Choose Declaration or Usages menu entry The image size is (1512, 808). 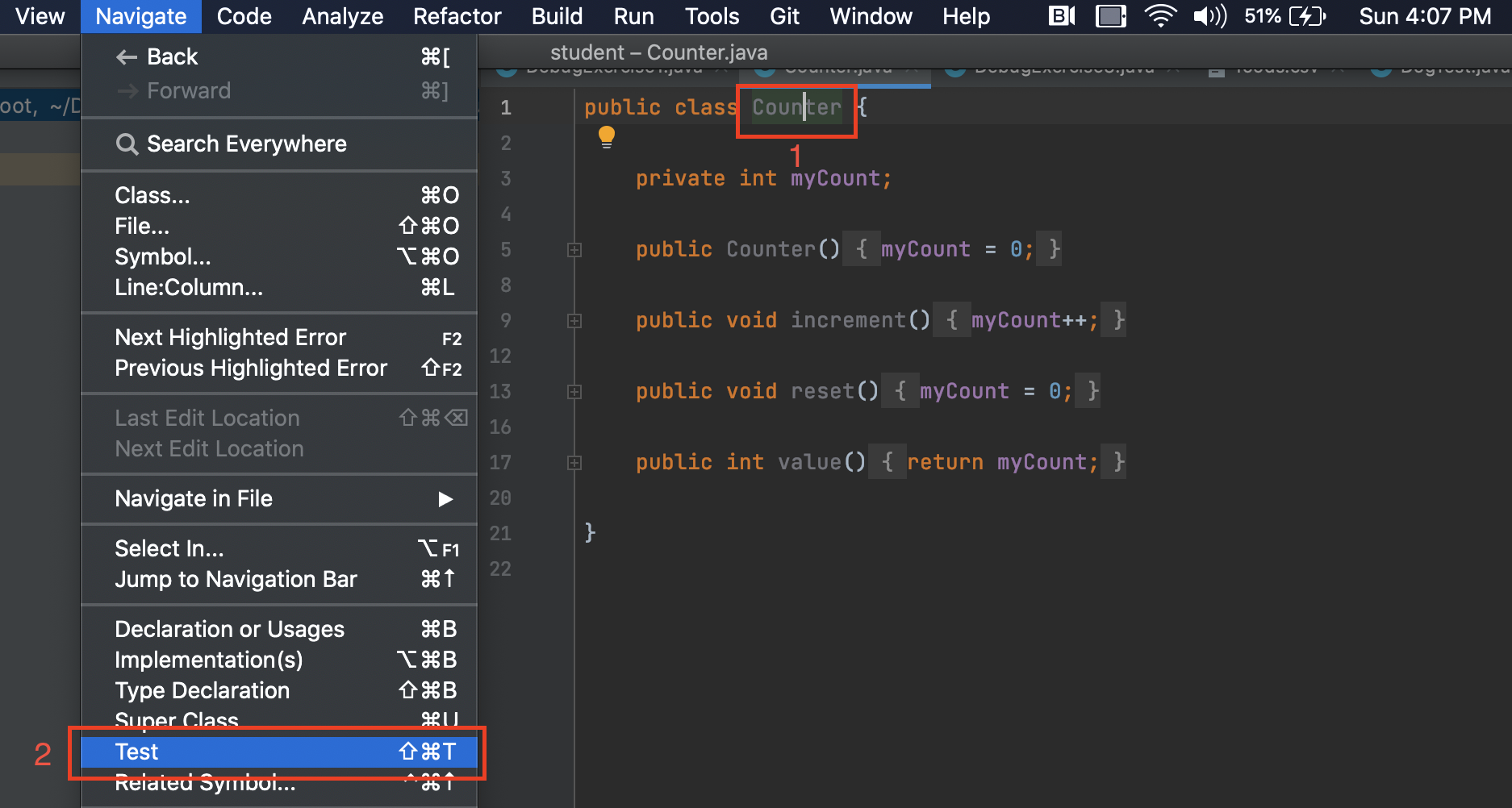[230, 630]
